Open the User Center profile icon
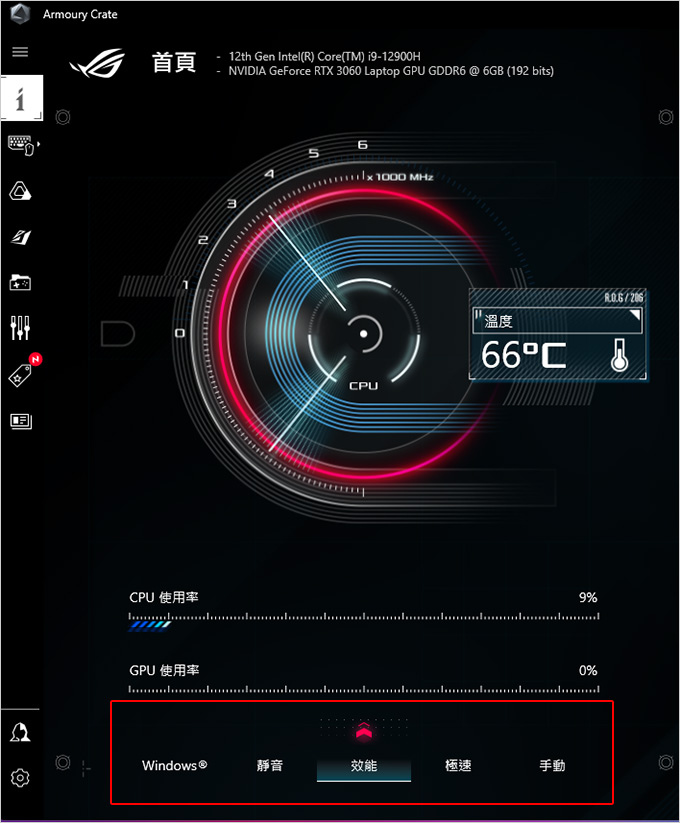This screenshot has height=823, width=680. pyautogui.click(x=20, y=732)
